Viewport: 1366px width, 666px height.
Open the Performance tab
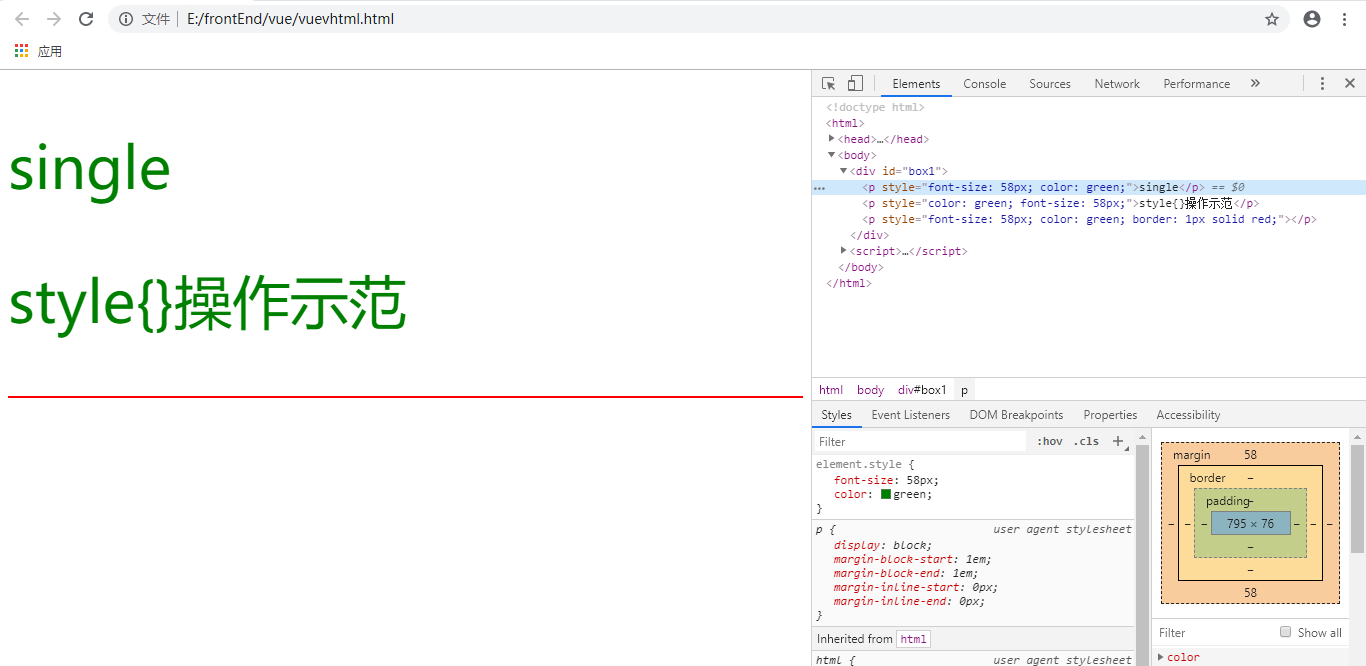1197,84
